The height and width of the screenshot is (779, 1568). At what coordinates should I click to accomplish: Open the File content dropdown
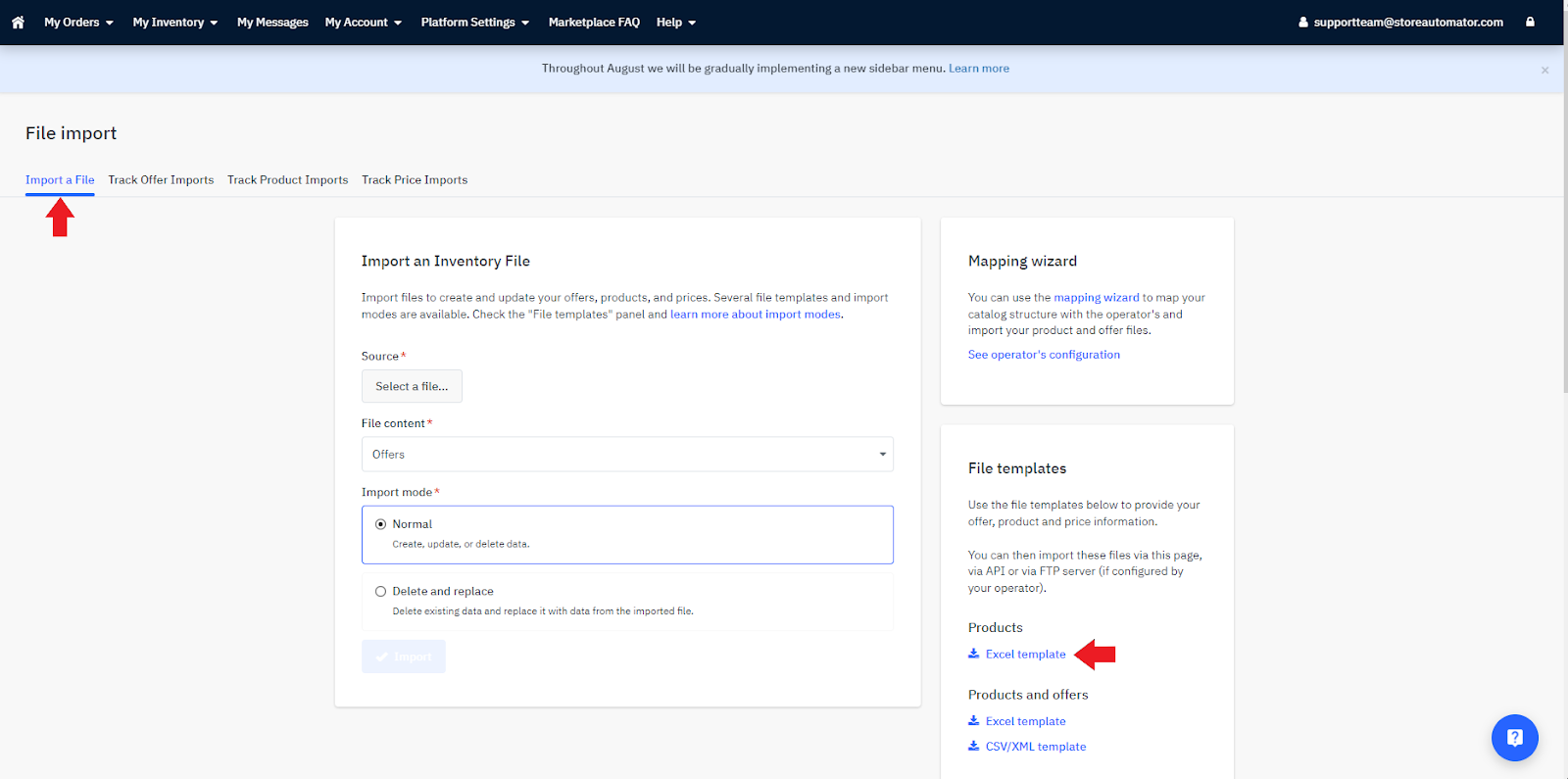point(627,455)
